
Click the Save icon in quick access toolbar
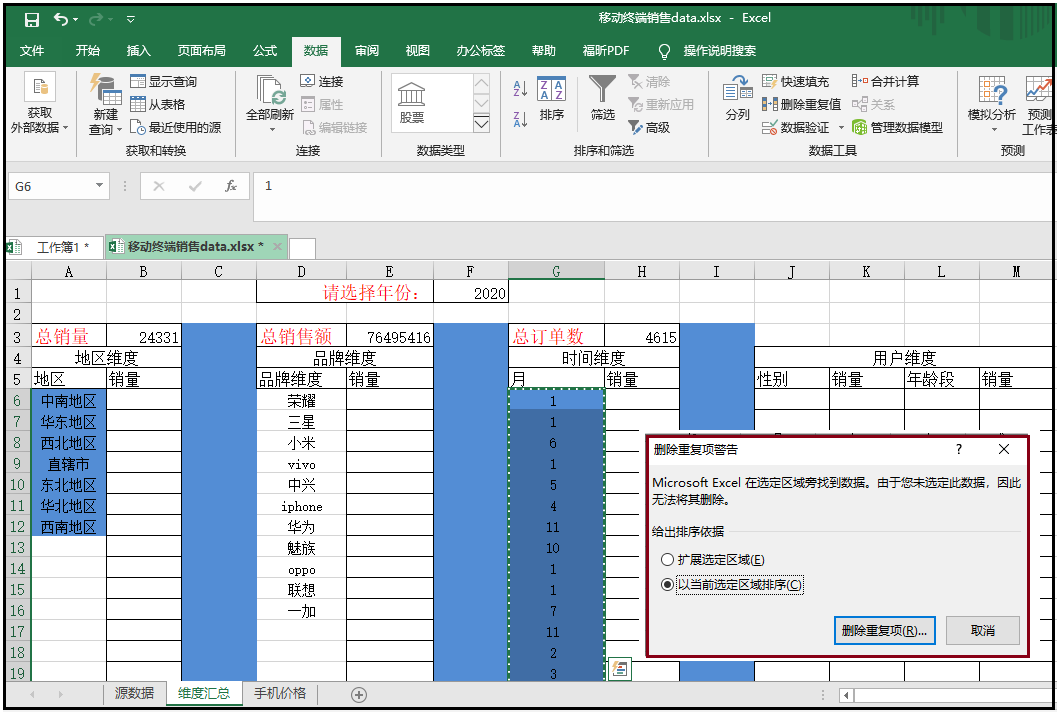coord(32,20)
